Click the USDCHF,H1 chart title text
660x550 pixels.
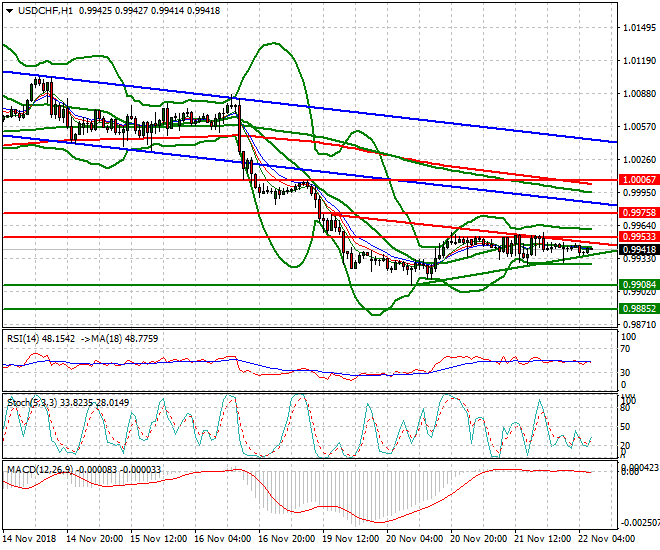click(45, 11)
